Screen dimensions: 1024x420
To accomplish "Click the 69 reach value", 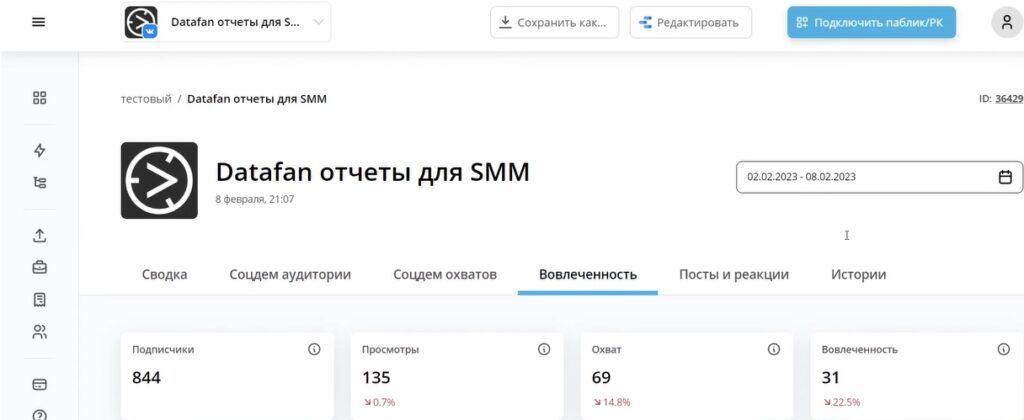I will (601, 378).
